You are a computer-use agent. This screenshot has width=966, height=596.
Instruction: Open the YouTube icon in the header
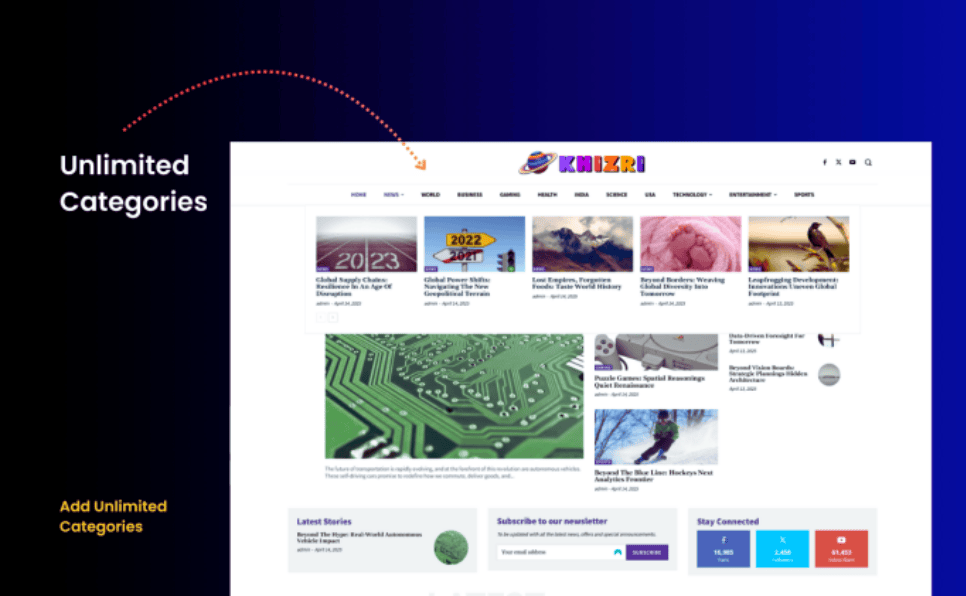coord(852,162)
